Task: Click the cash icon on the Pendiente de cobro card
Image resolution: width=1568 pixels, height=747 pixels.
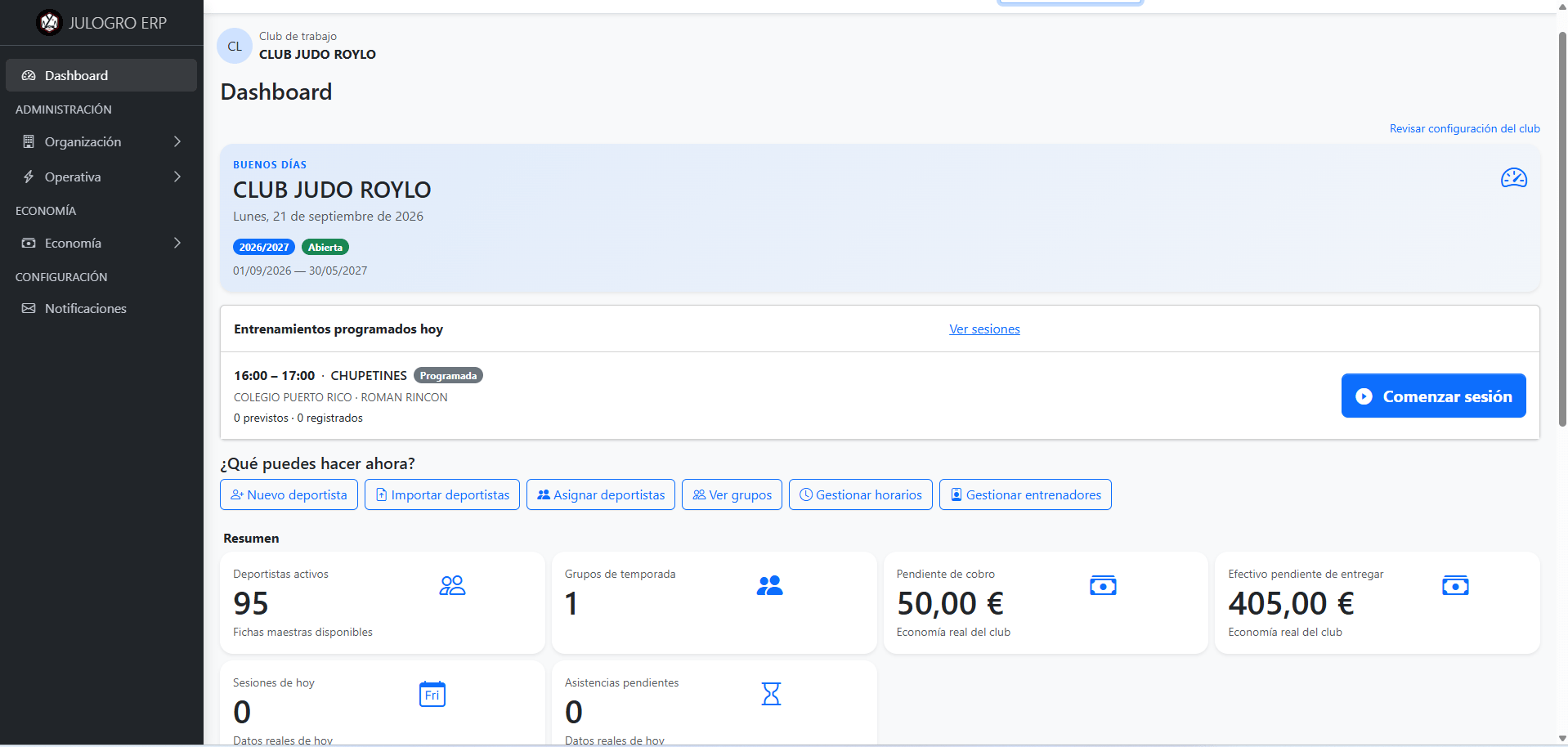Action: tap(1103, 585)
